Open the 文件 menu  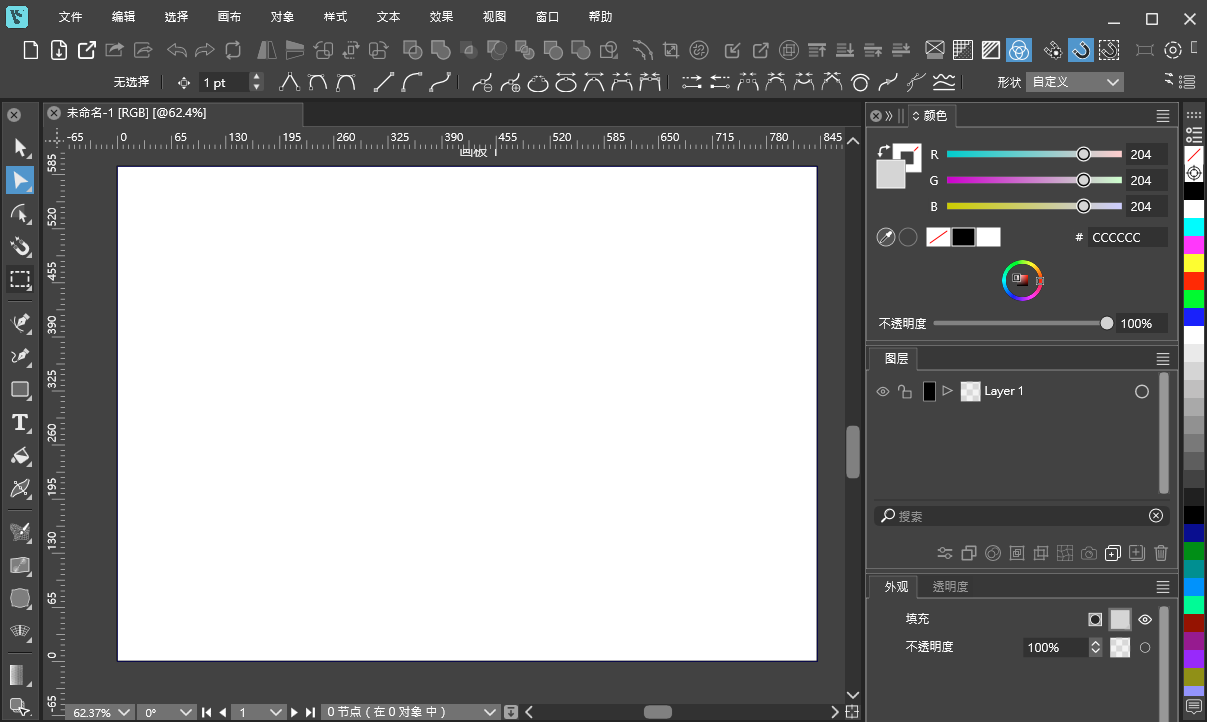coord(70,16)
